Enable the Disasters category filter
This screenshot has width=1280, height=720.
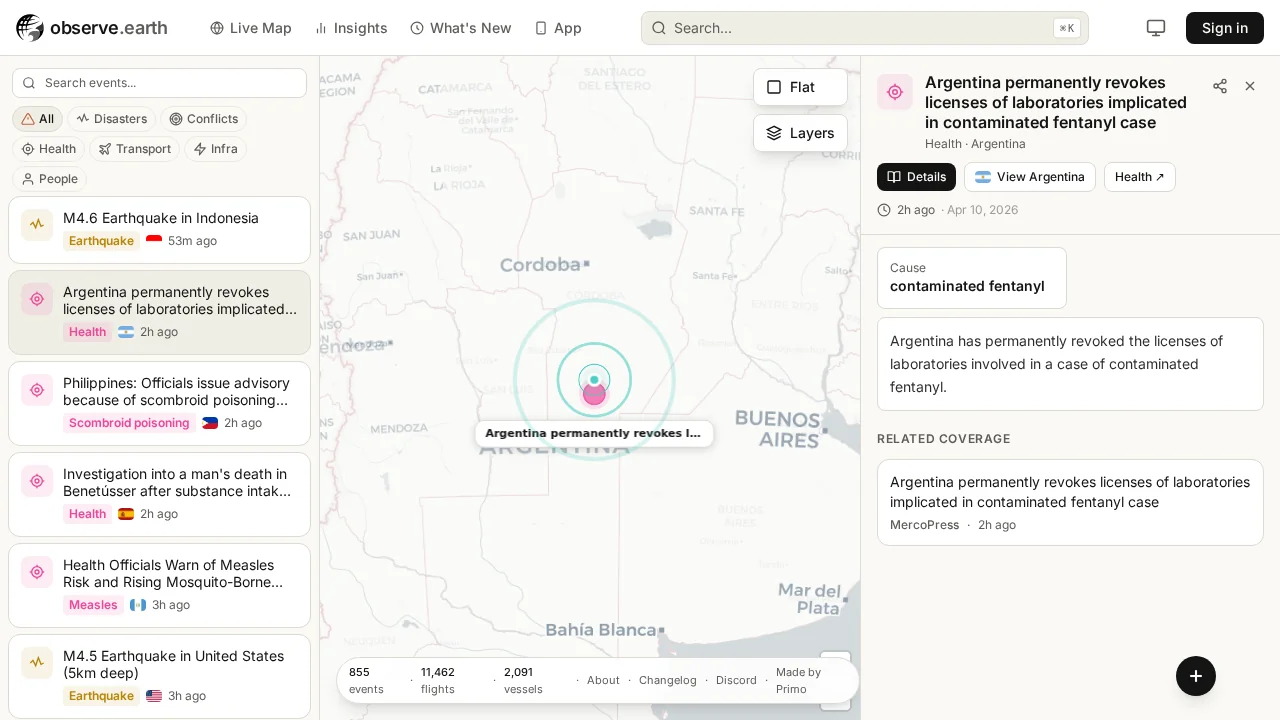tap(111, 119)
